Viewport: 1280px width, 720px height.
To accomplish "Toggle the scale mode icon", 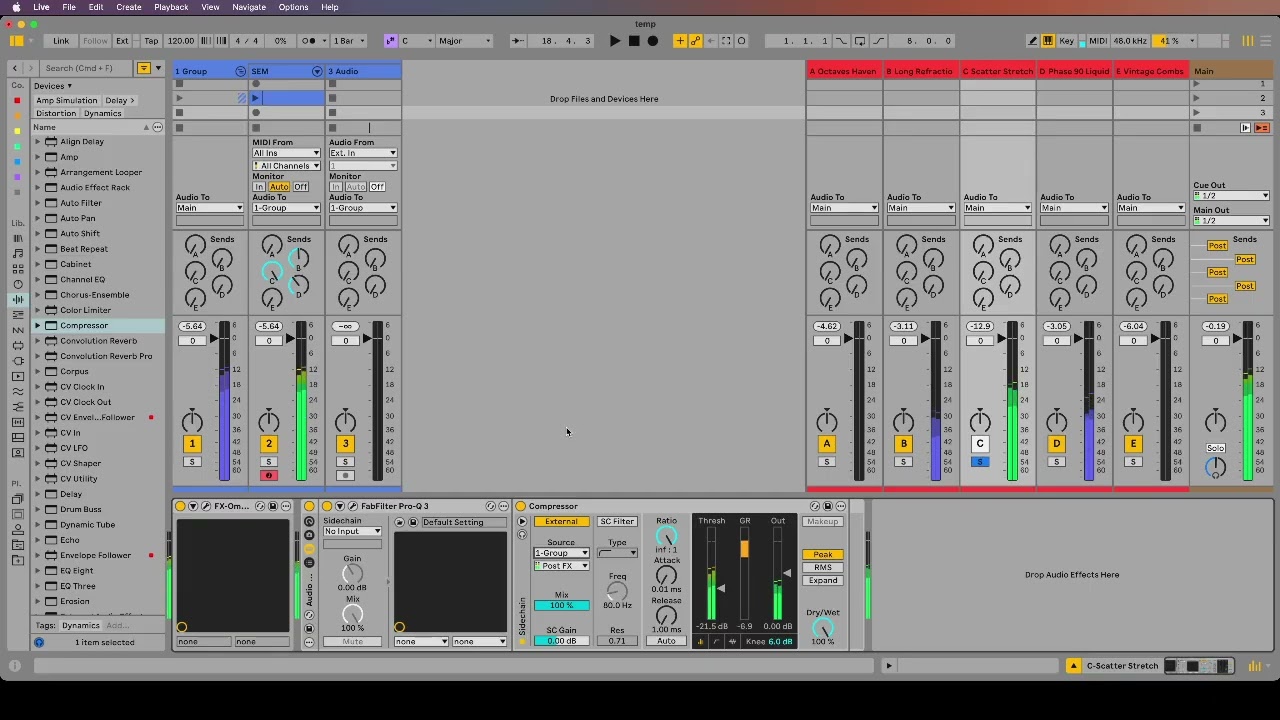I will pos(390,41).
